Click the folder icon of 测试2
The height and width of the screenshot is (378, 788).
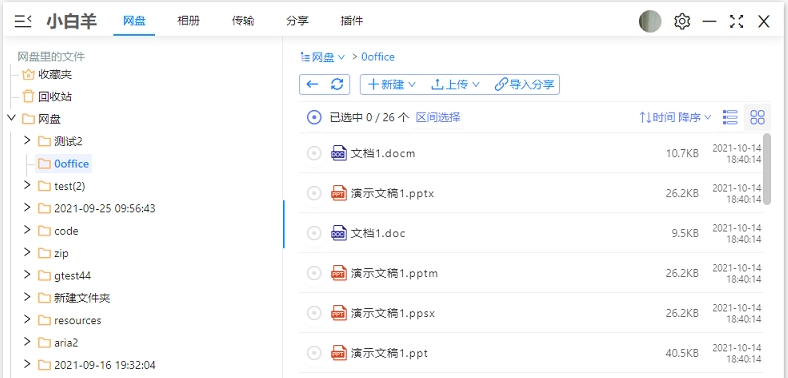[x=44, y=141]
